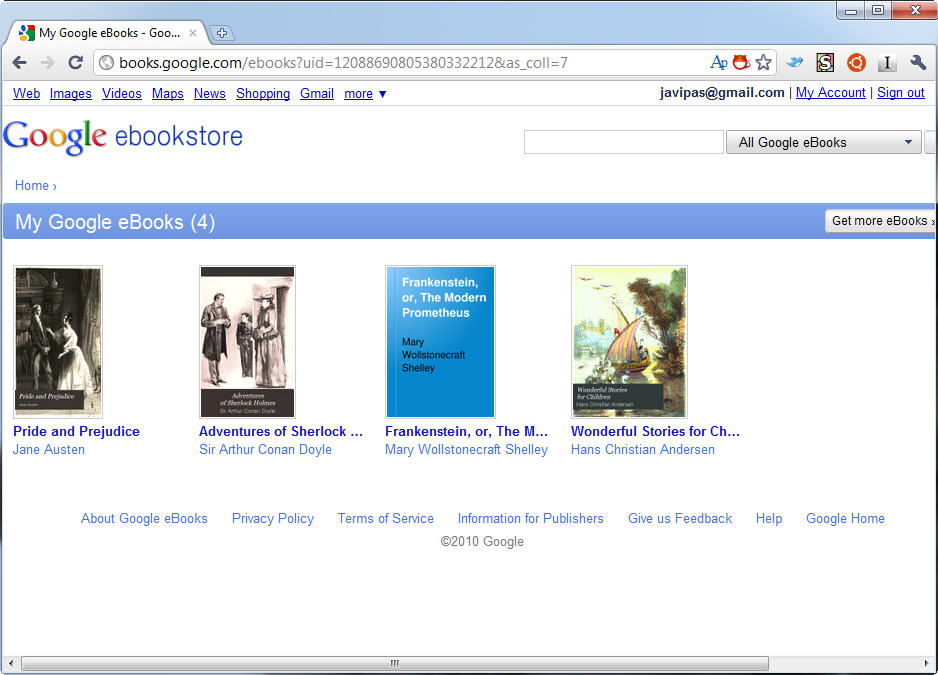
Task: Click the Jane Austen author link
Action: pyautogui.click(x=49, y=449)
